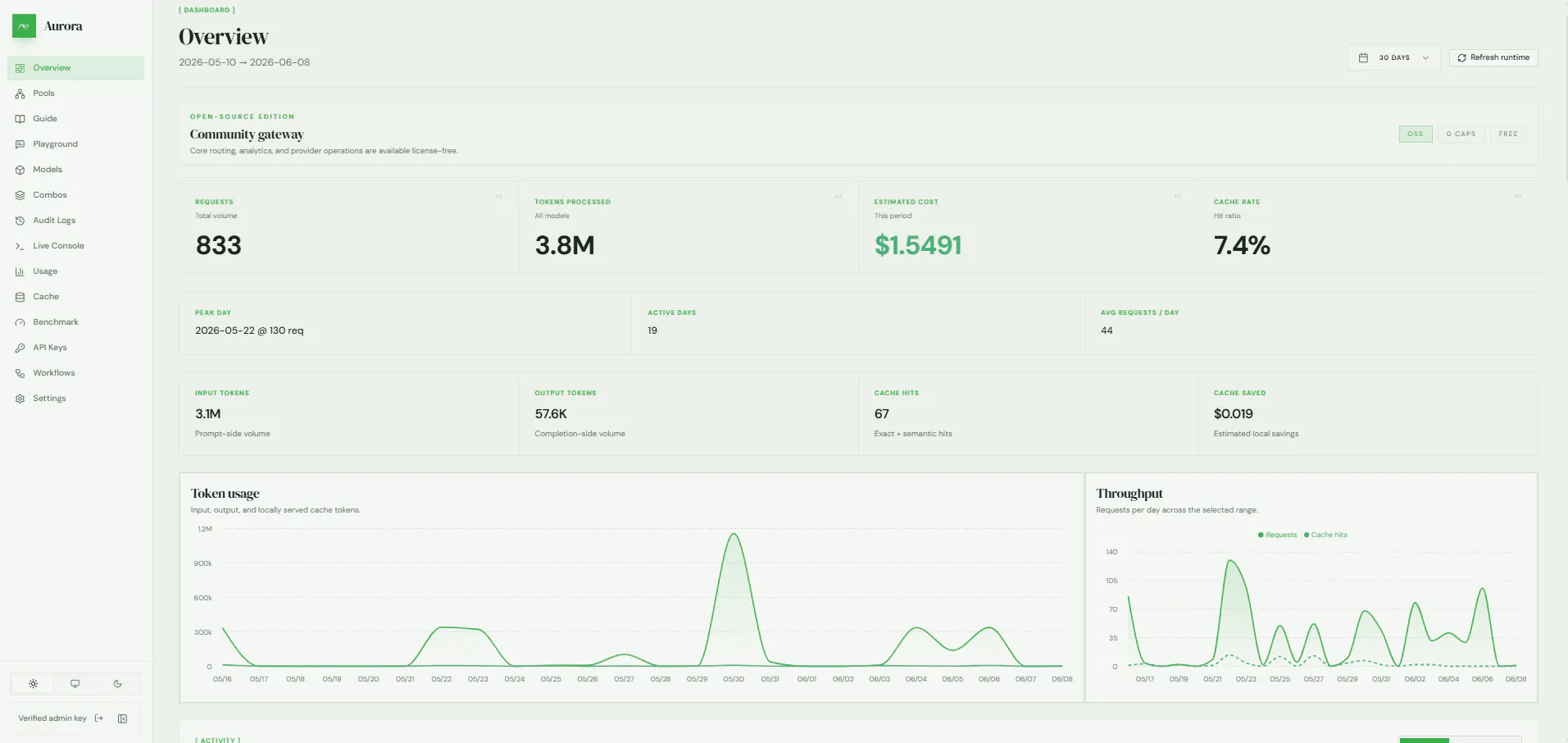The height and width of the screenshot is (743, 1568).
Task: Click the Avg Requests per Day value 44
Action: point(1107,330)
